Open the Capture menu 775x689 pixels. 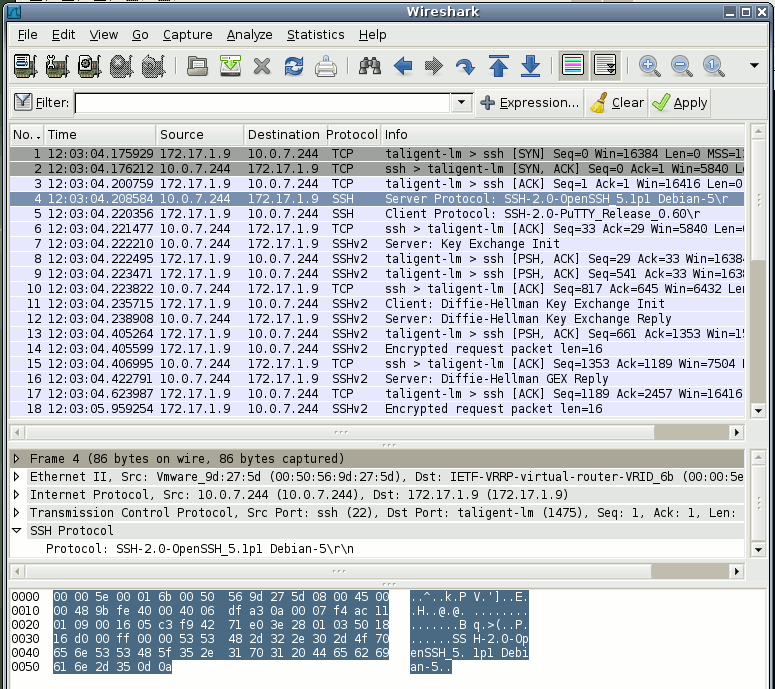tap(187, 35)
